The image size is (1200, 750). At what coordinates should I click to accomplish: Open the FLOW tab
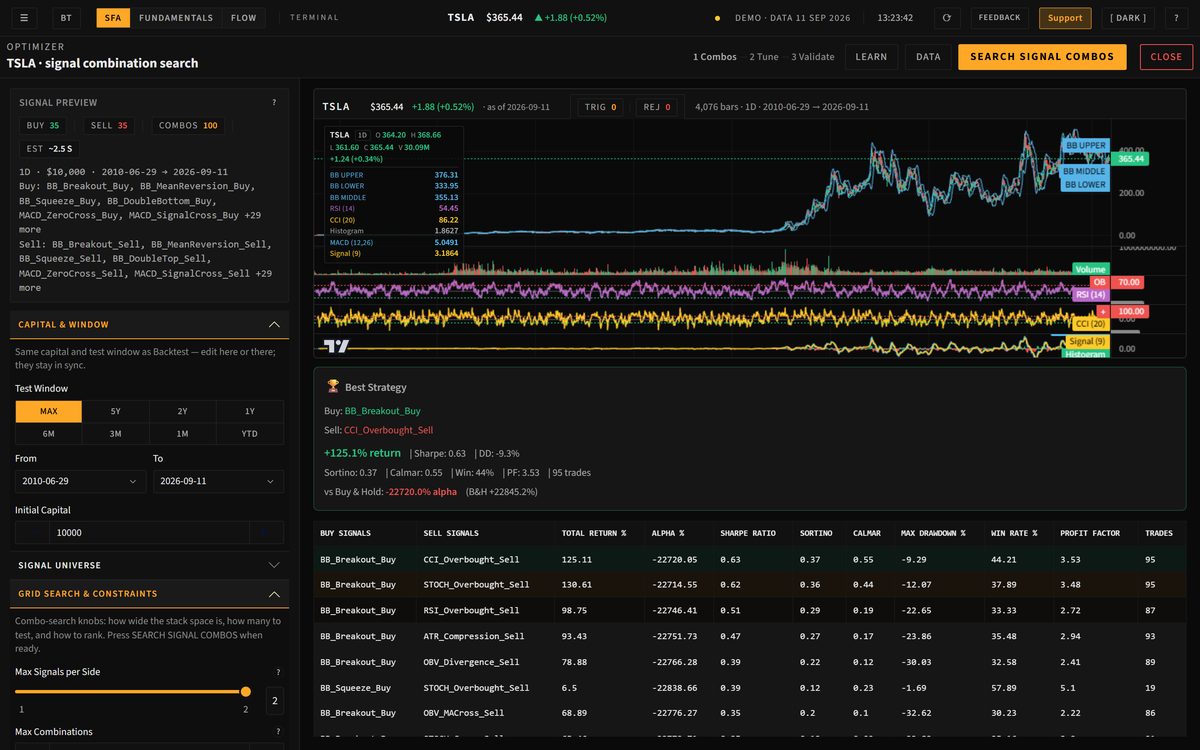(243, 18)
